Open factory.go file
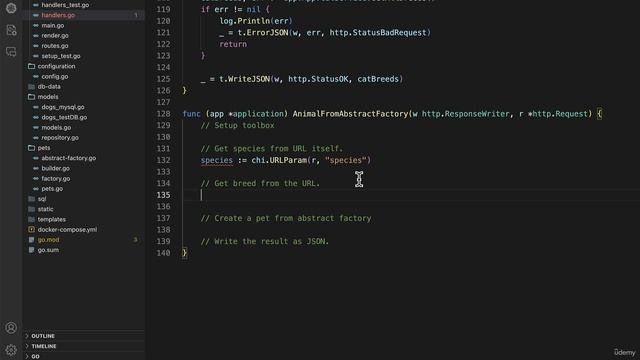 click(56, 178)
